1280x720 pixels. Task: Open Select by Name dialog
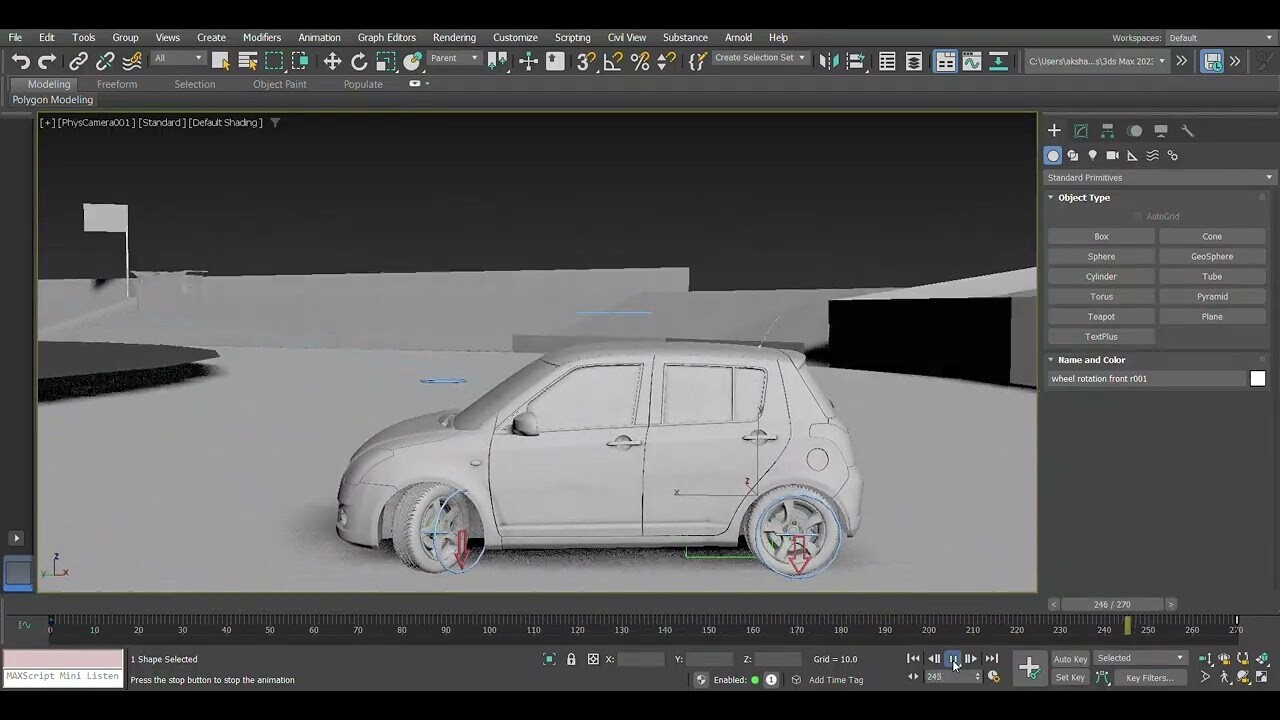tap(247, 61)
